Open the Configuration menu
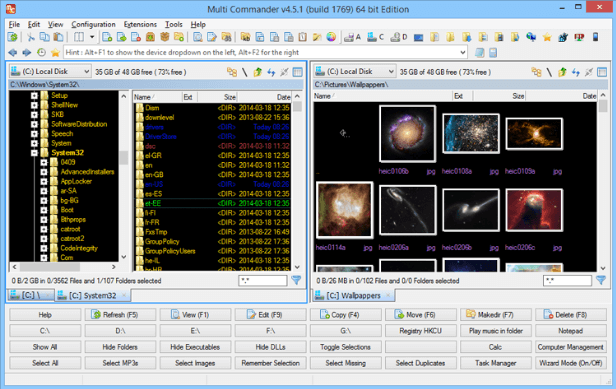616x389 pixels. (x=93, y=24)
